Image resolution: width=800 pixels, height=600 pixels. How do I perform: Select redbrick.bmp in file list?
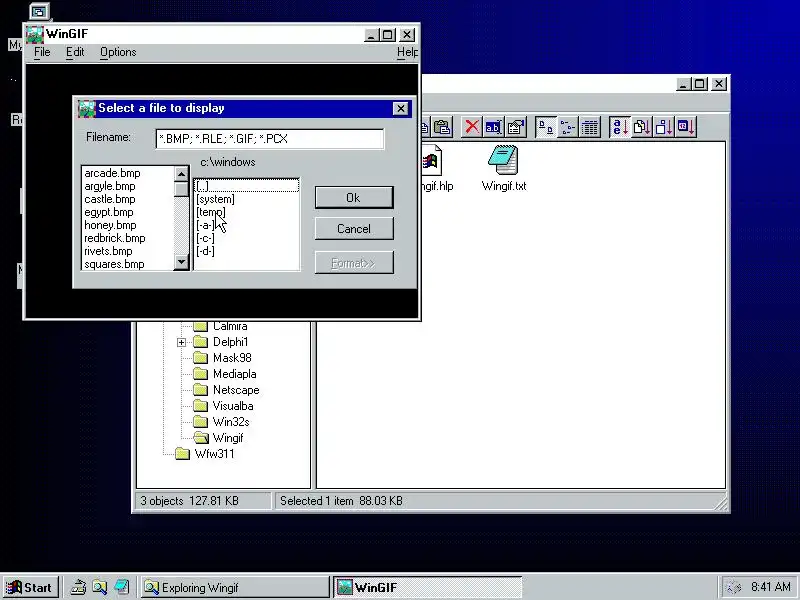[115, 238]
